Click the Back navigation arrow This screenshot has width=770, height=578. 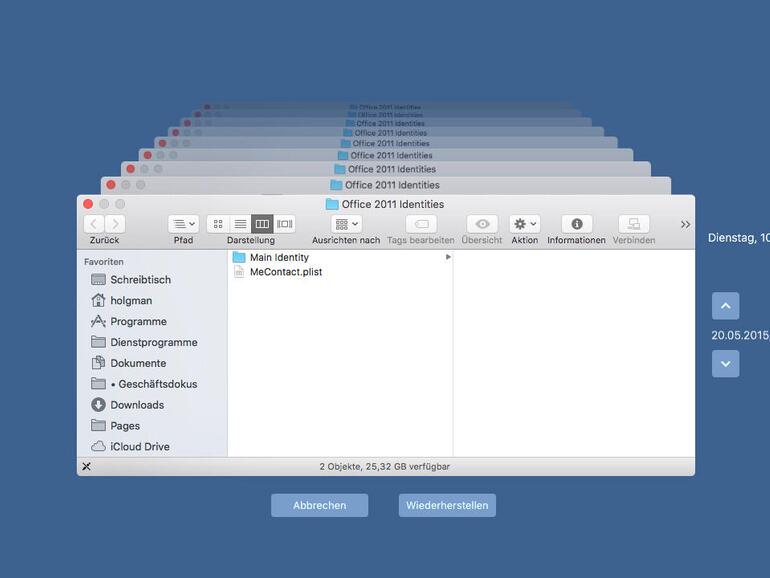(x=94, y=224)
